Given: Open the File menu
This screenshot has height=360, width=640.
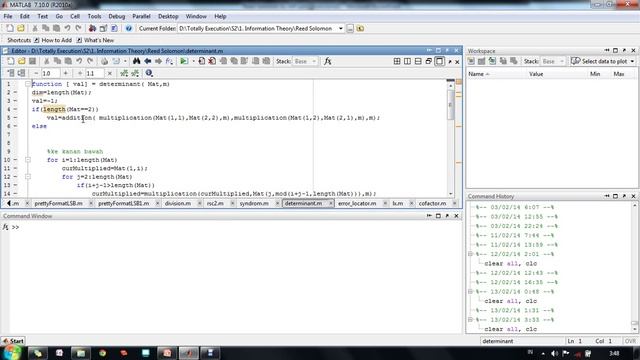Looking at the screenshot, I should coord(8,16).
